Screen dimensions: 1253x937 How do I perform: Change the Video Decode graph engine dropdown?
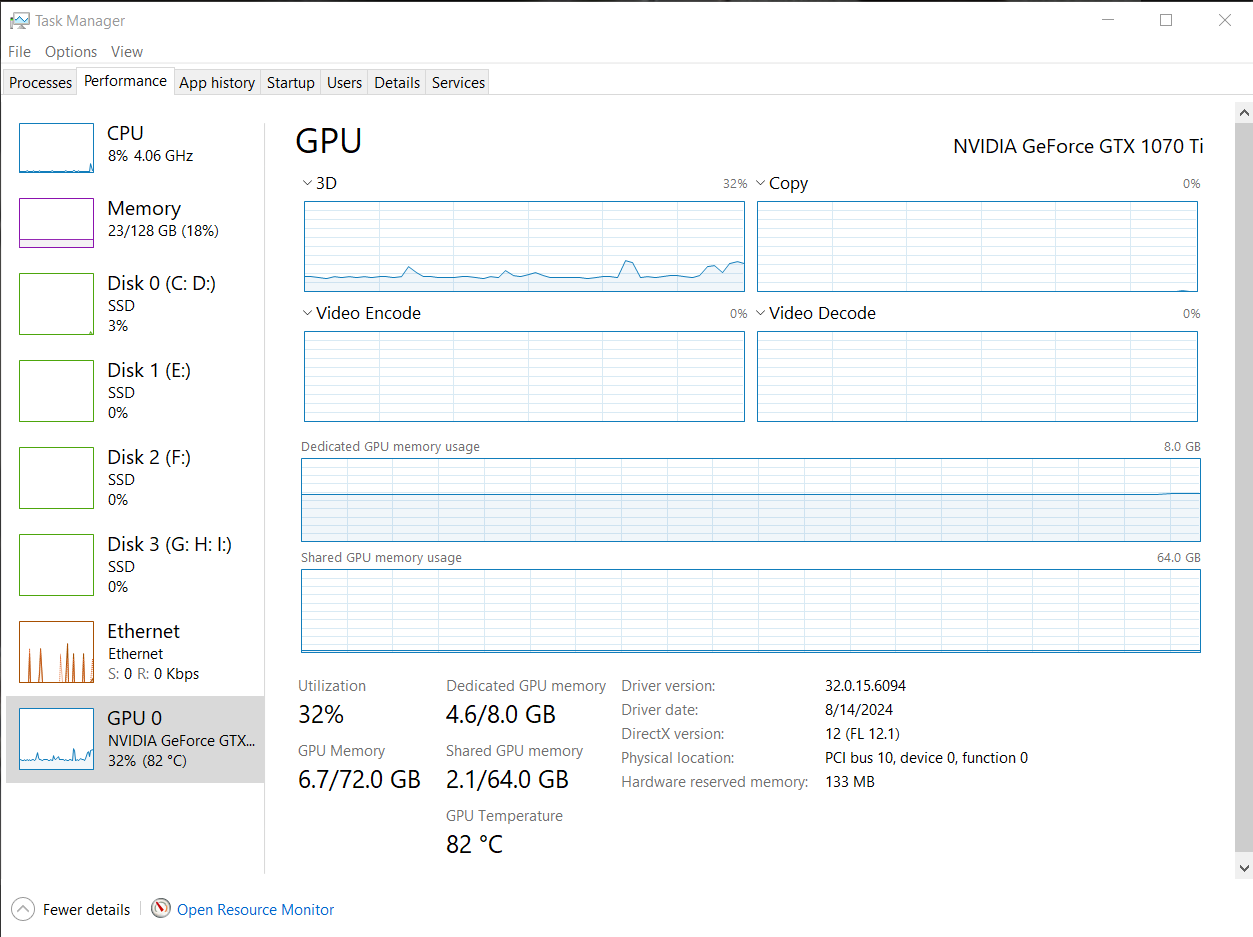coord(761,314)
